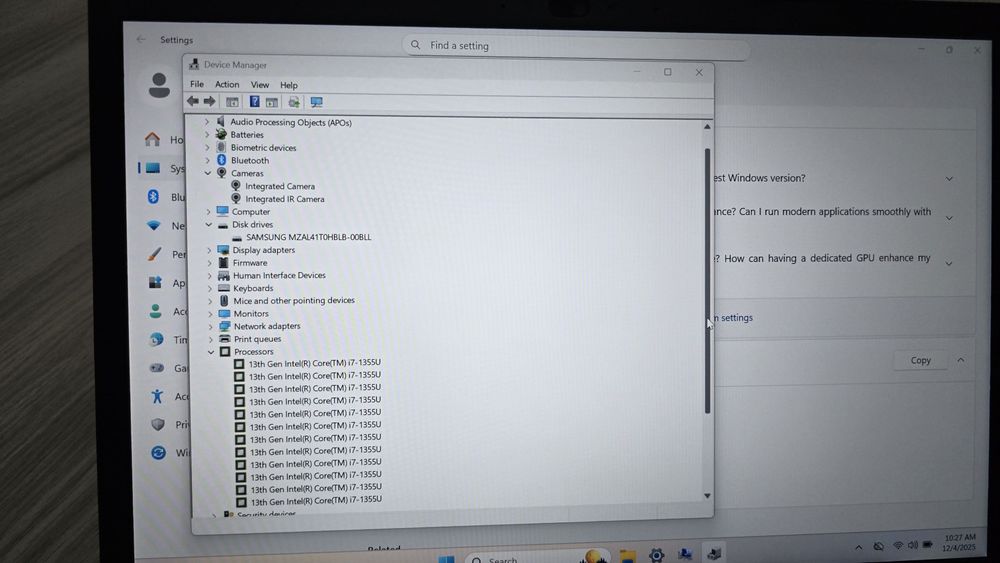Click the volume speaker icon in the tray

[913, 545]
